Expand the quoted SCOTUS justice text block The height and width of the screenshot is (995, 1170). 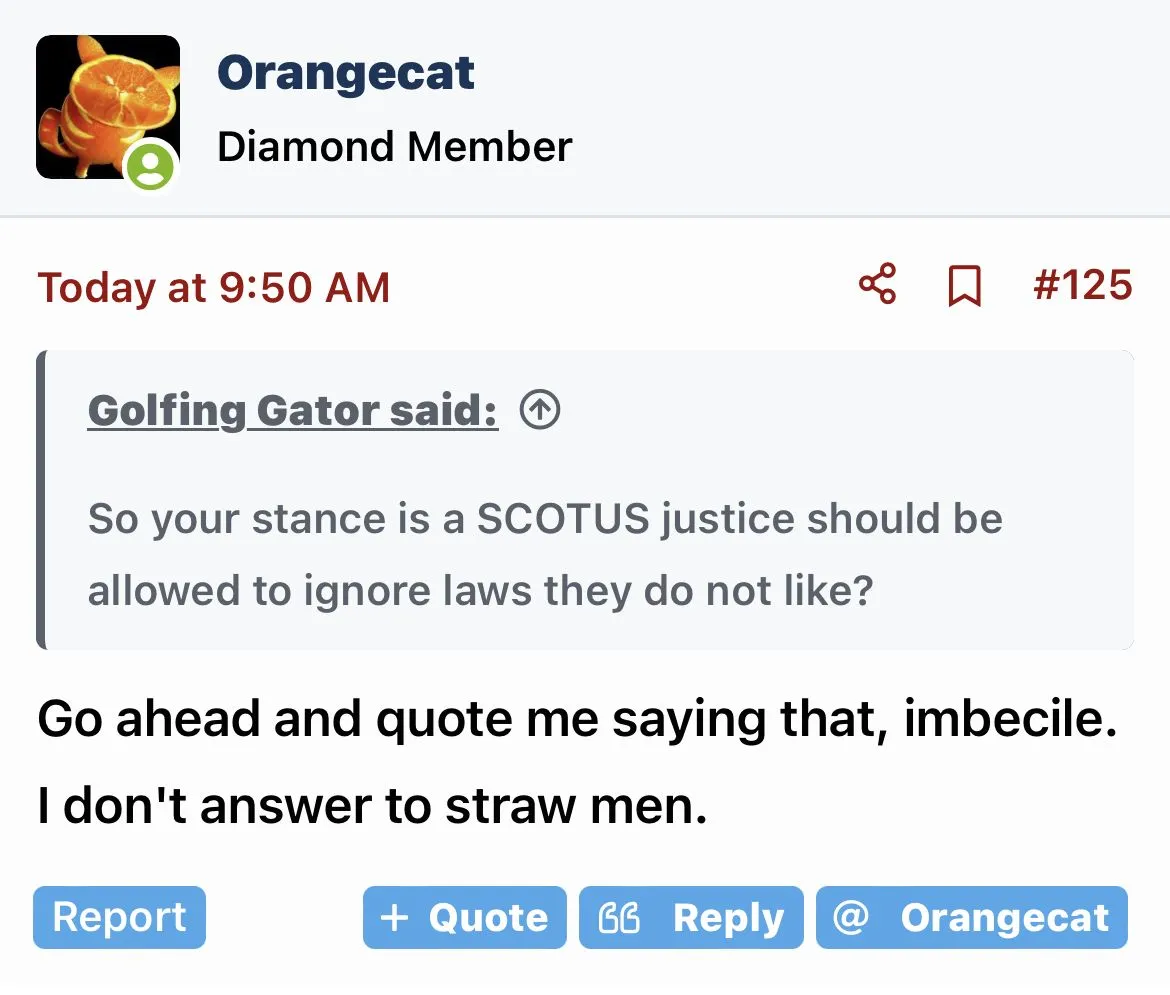pyautogui.click(x=545, y=554)
